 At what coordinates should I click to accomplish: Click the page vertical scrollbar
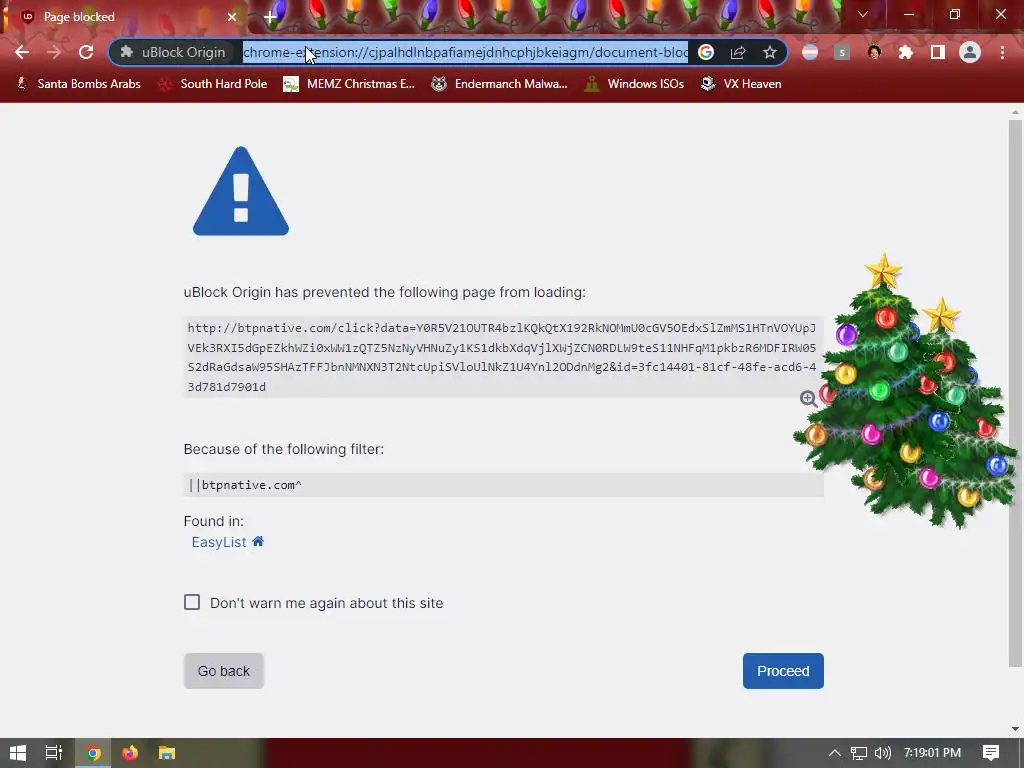click(1015, 393)
